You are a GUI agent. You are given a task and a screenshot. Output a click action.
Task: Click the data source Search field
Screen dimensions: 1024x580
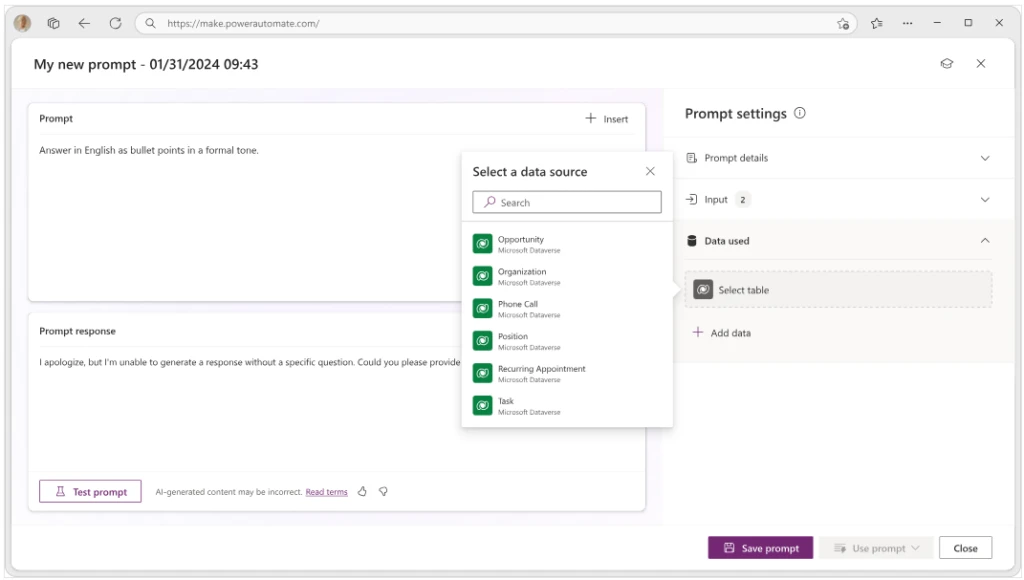[x=567, y=201]
